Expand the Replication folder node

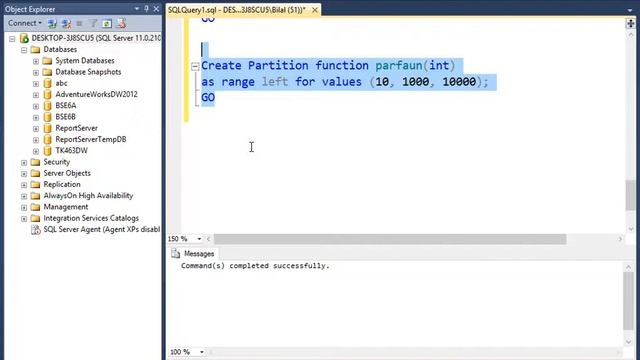(x=24, y=185)
